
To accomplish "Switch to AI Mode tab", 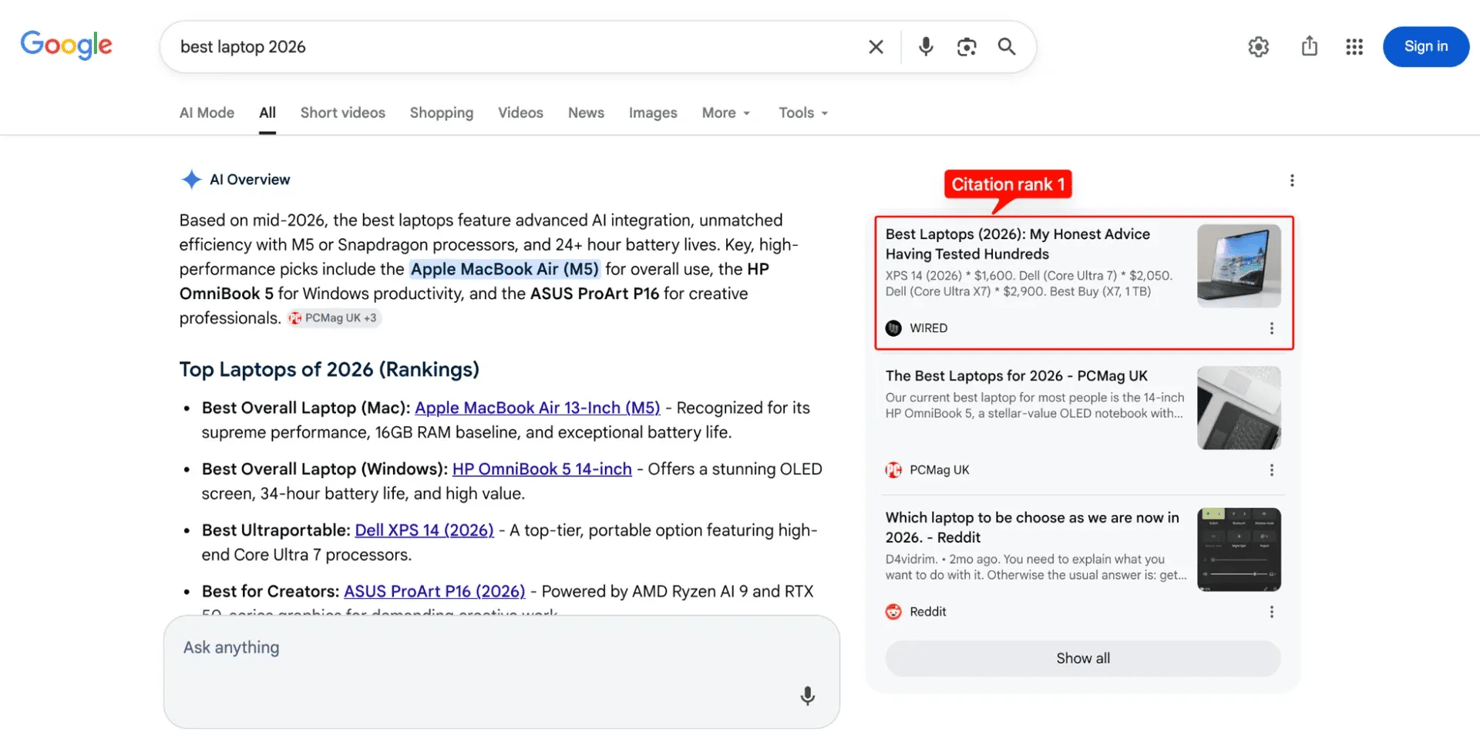I will coord(207,113).
